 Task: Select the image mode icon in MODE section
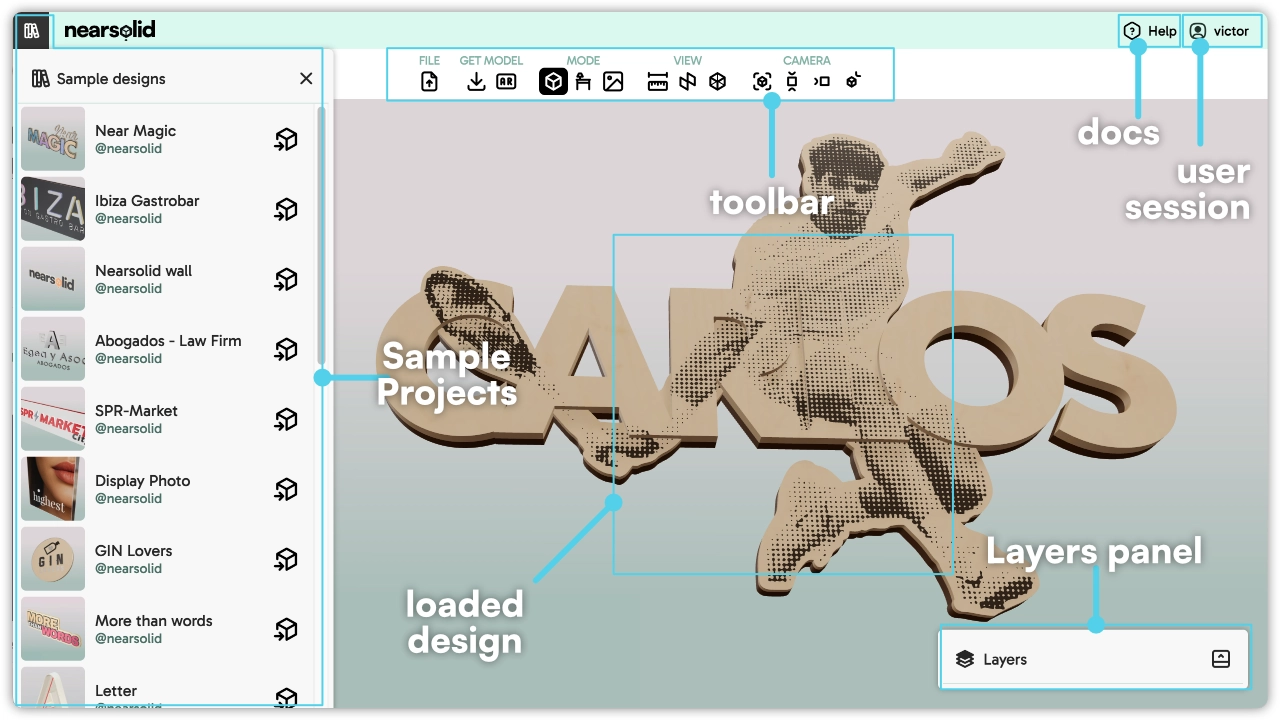(612, 81)
